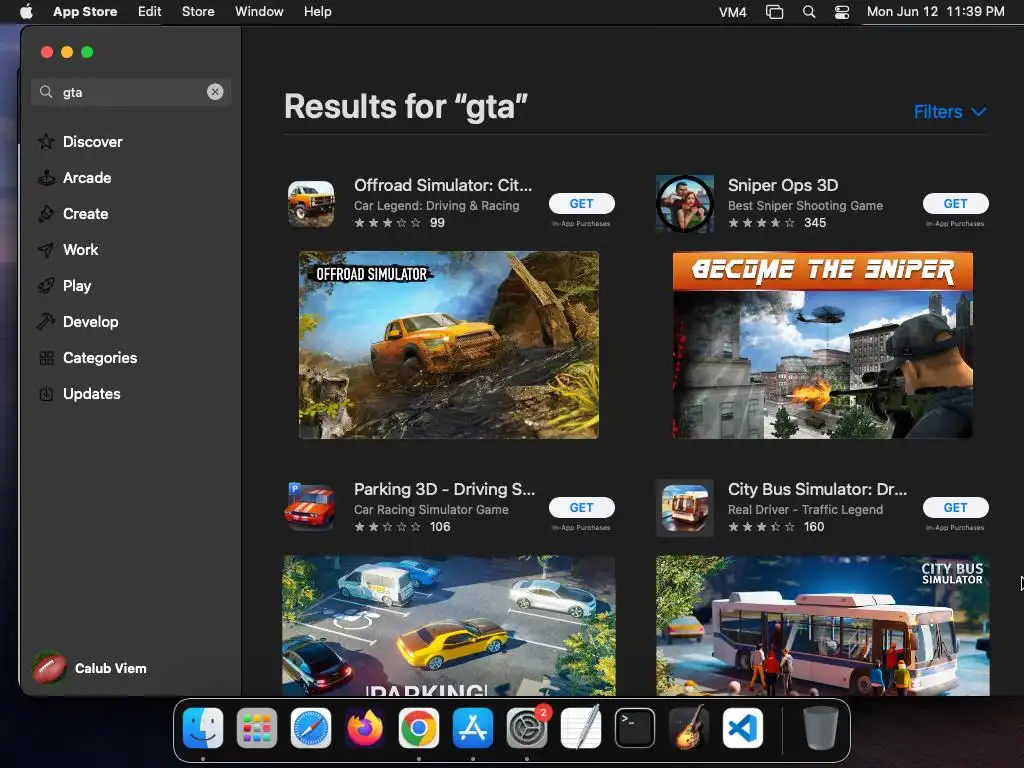This screenshot has height=768, width=1024.
Task: Open the Apple menu
Action: (26, 12)
